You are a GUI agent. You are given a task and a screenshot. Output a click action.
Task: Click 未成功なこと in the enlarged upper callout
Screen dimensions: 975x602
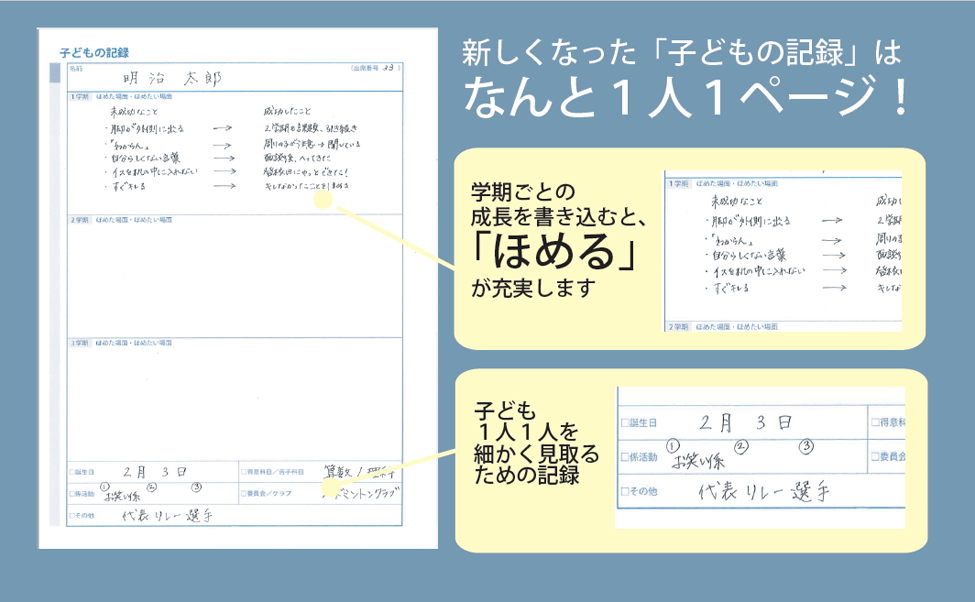tap(737, 201)
